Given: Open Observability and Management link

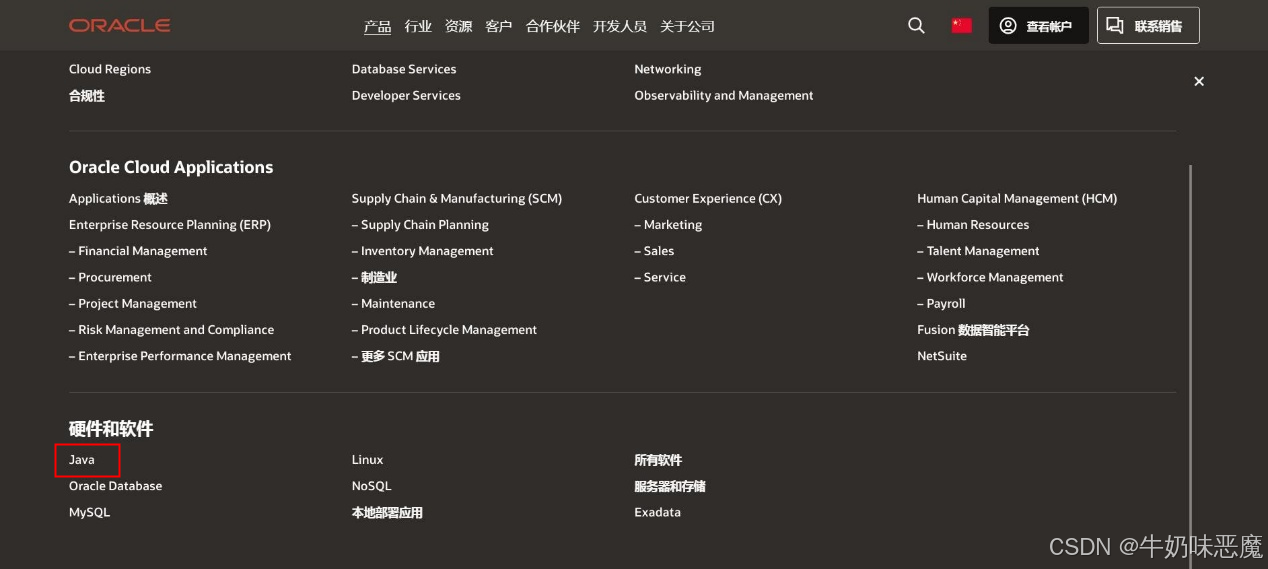Looking at the screenshot, I should coord(724,96).
